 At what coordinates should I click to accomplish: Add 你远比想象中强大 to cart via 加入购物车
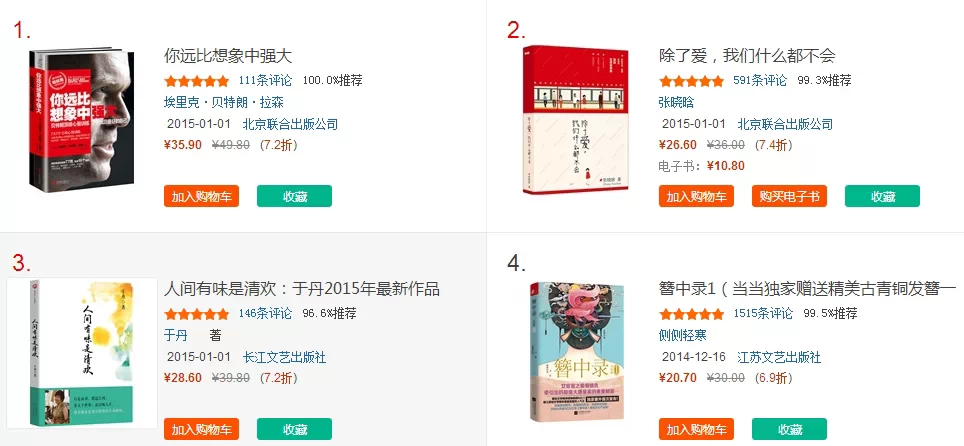(202, 196)
